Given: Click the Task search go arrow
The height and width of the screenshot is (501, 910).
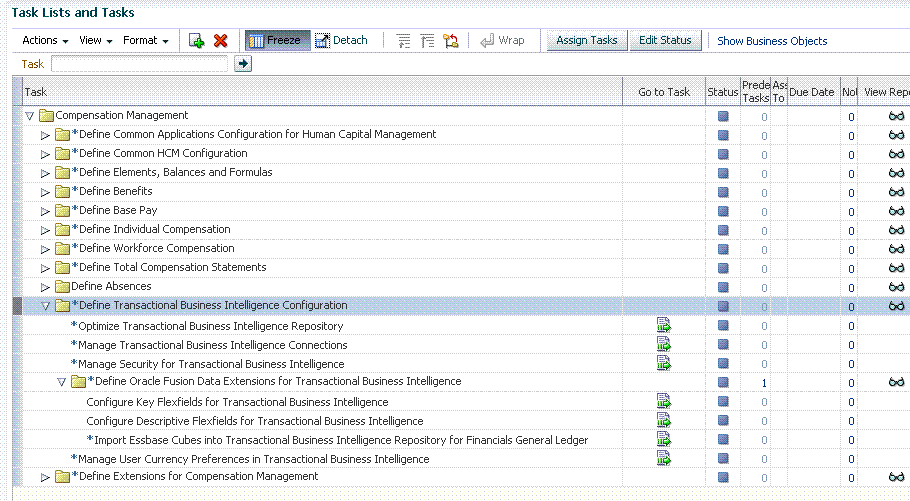Looking at the screenshot, I should (x=243, y=64).
